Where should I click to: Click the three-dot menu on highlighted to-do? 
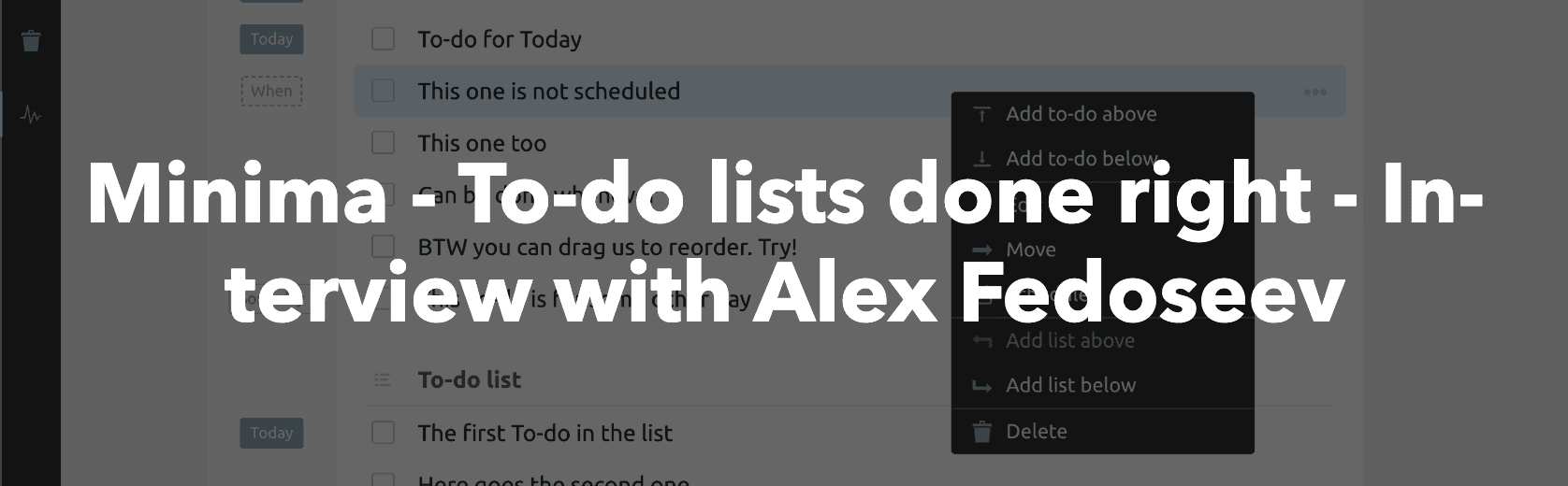1314,92
